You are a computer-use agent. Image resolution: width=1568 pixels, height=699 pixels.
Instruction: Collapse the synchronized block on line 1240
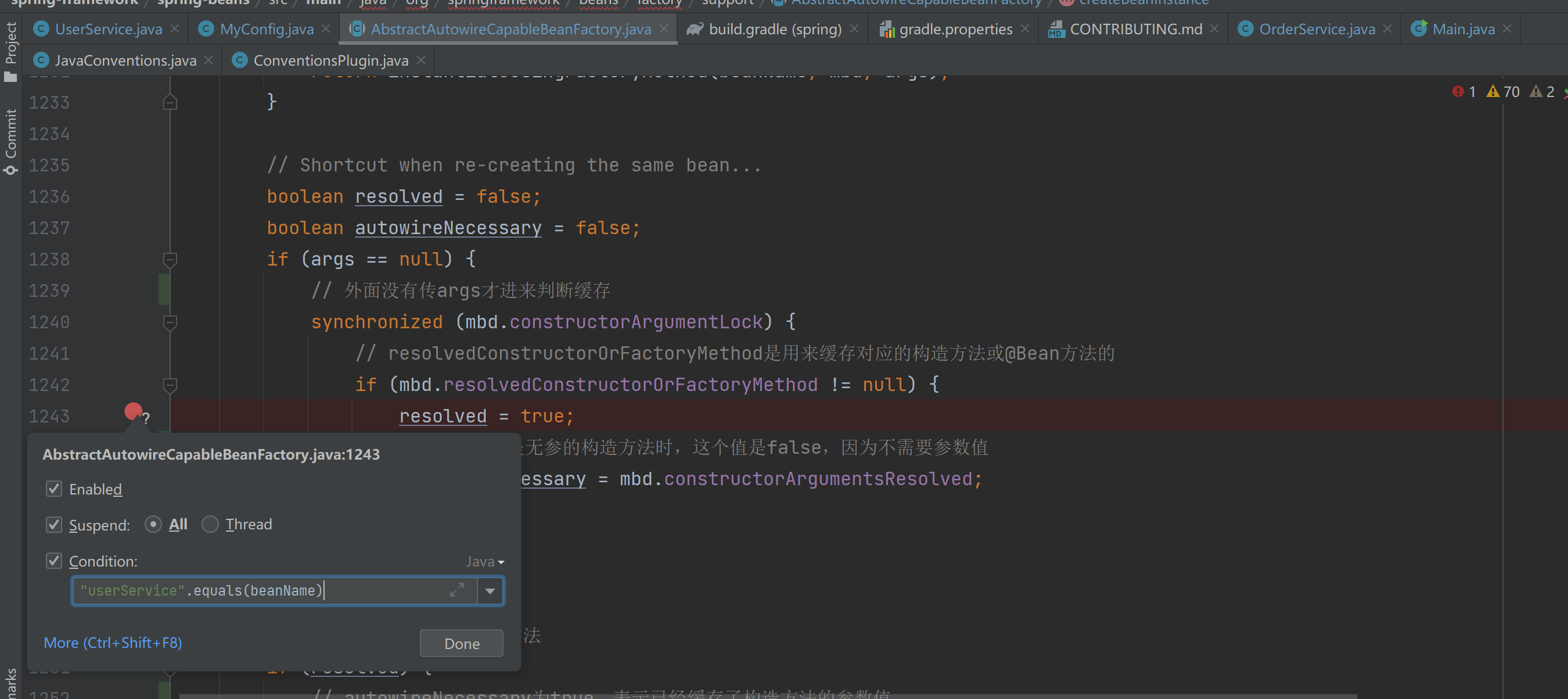pos(170,322)
